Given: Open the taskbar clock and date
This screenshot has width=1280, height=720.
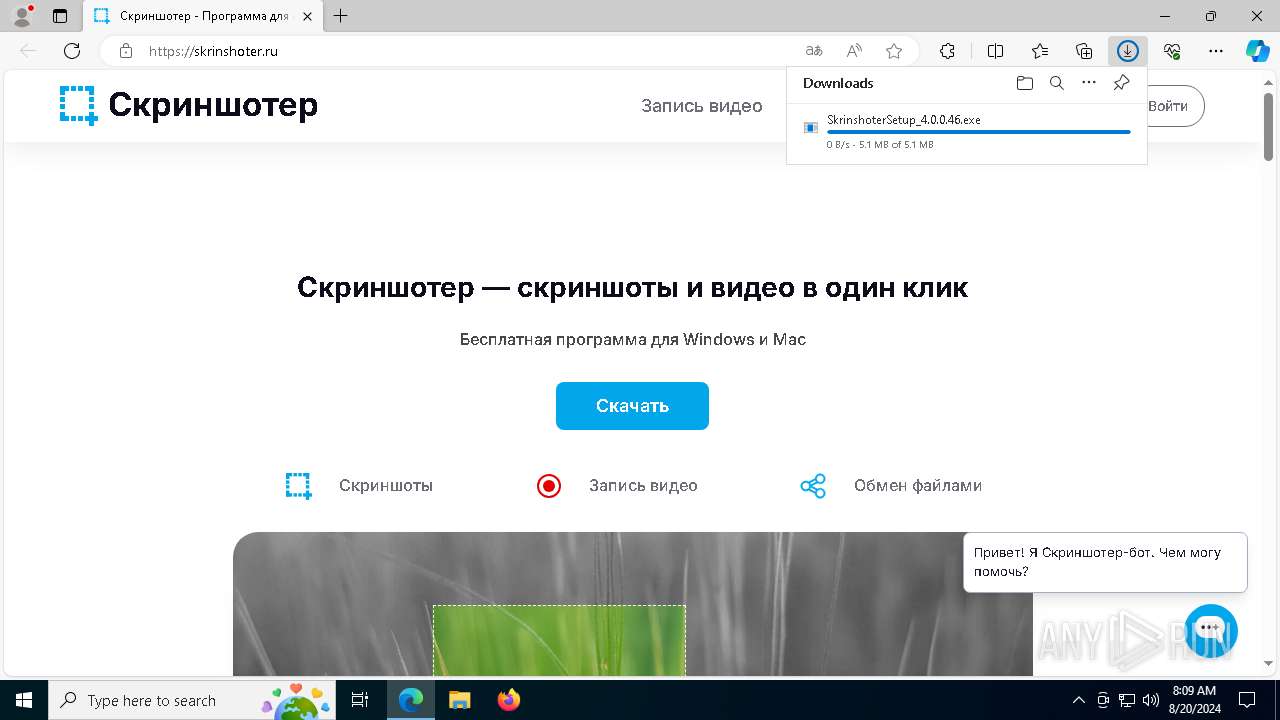Looking at the screenshot, I should [x=1193, y=700].
